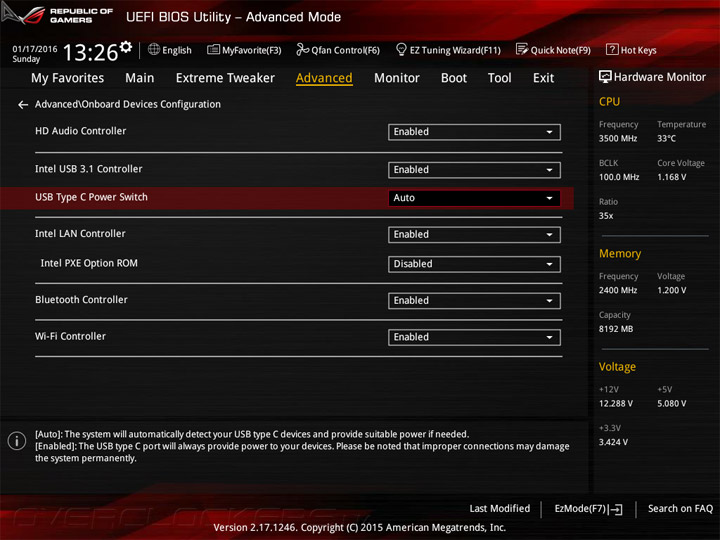Viewport: 720px width, 540px height.
Task: Click the 01/17/2016 date text
Action: click(x=35, y=49)
